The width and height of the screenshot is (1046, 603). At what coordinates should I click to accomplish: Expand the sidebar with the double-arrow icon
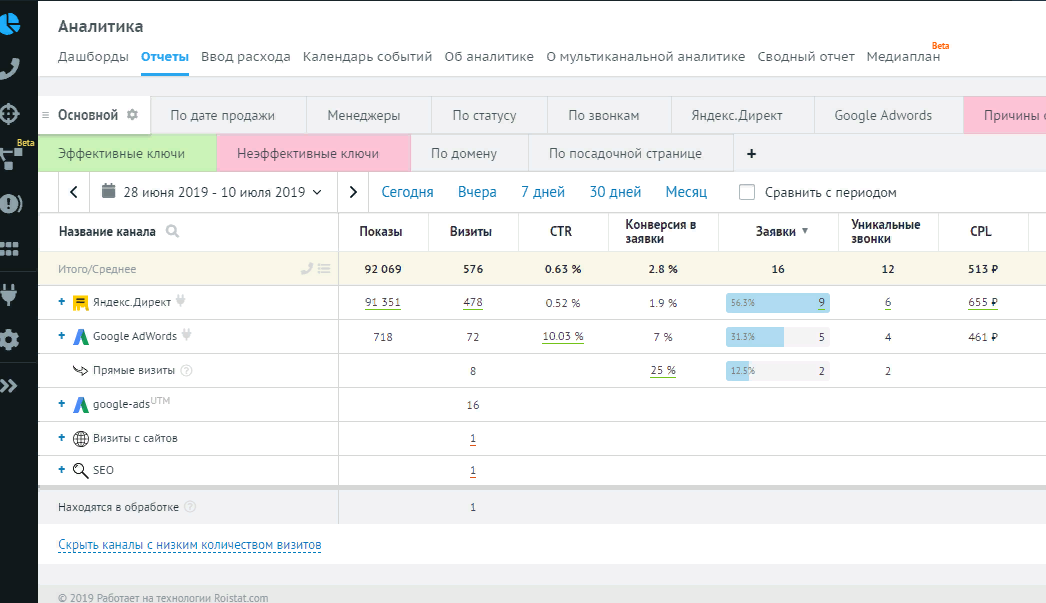10,386
